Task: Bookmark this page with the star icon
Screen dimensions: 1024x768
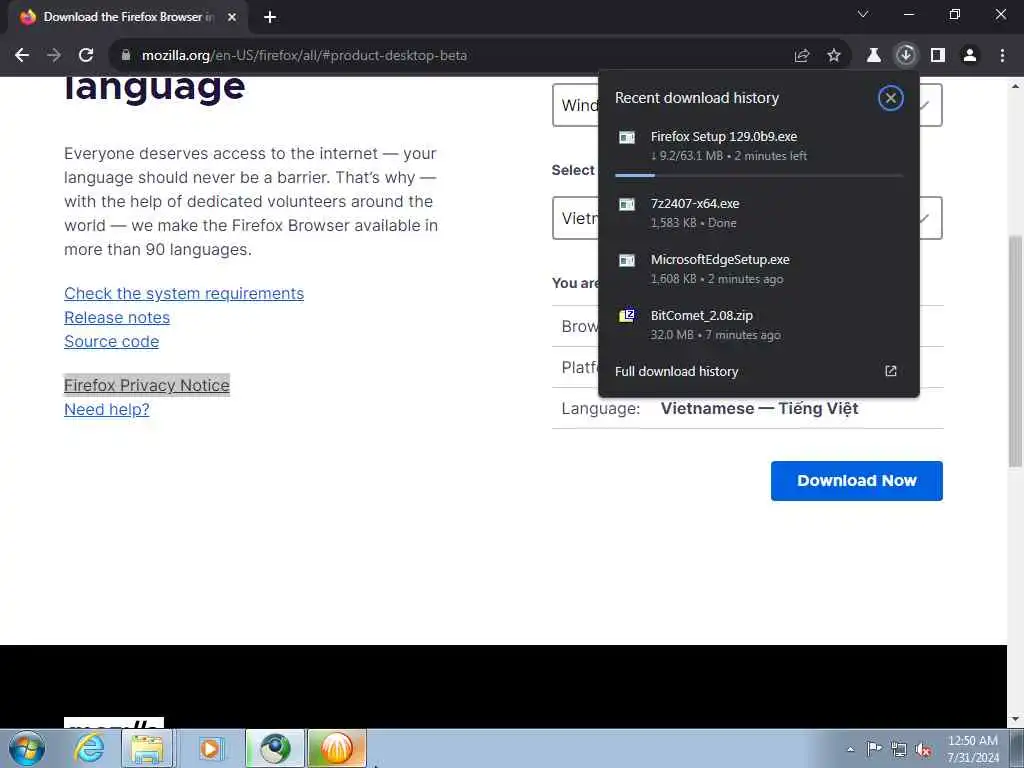Action: (x=834, y=56)
